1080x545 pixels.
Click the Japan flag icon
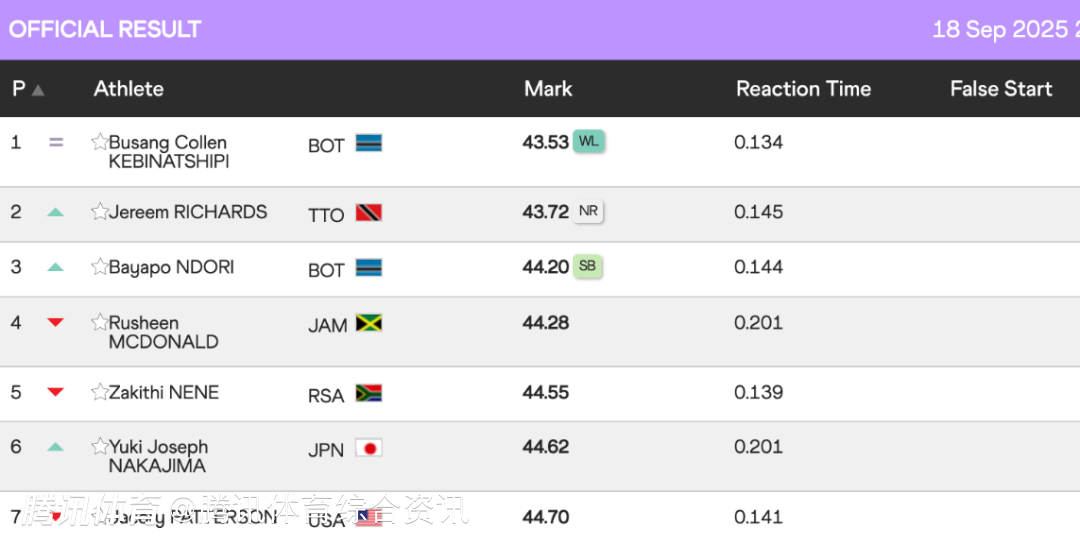click(369, 448)
